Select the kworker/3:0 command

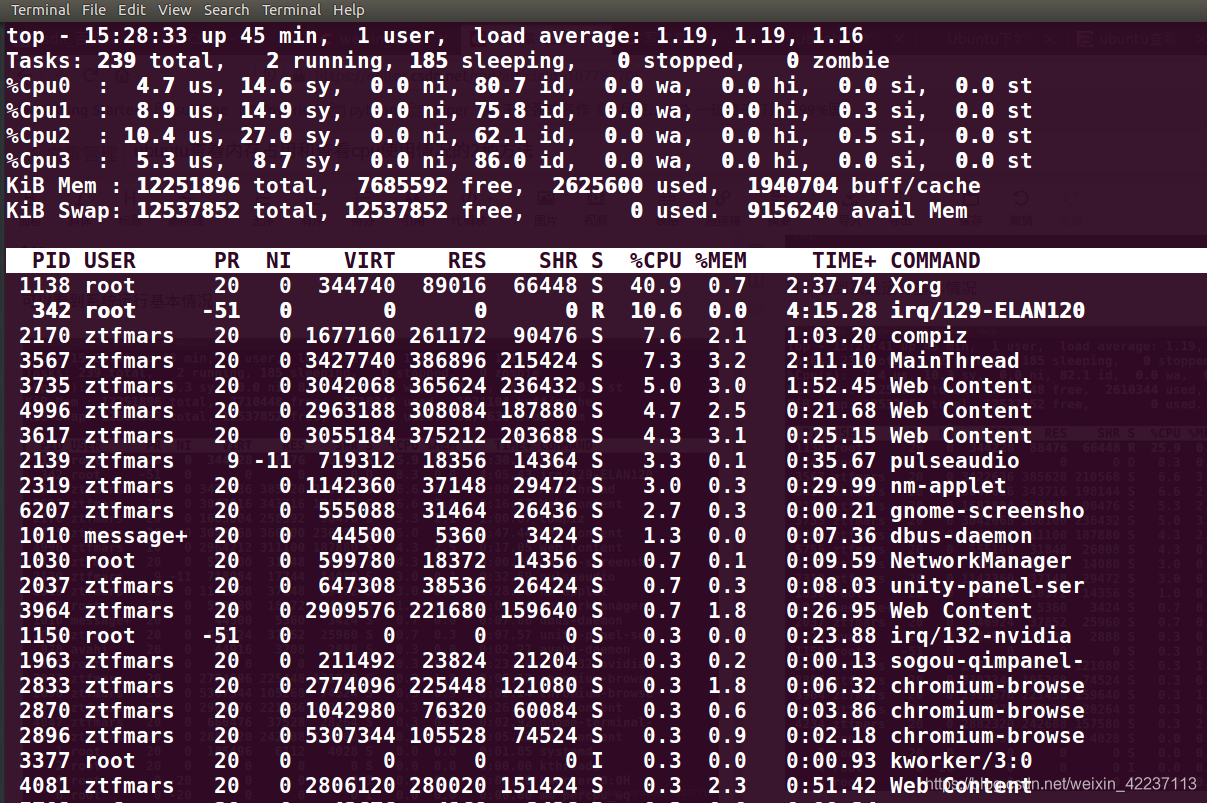pyautogui.click(x=961, y=761)
